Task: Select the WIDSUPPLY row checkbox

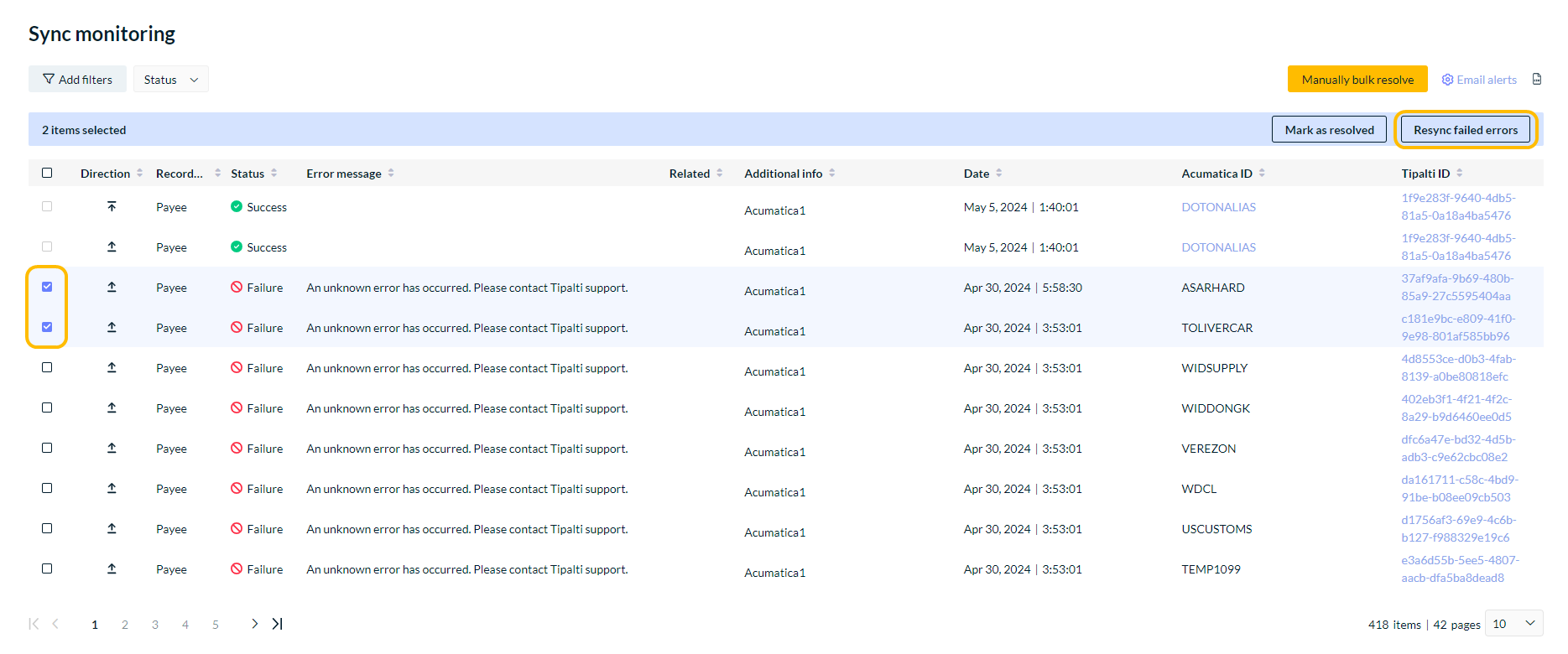Action: tap(47, 367)
